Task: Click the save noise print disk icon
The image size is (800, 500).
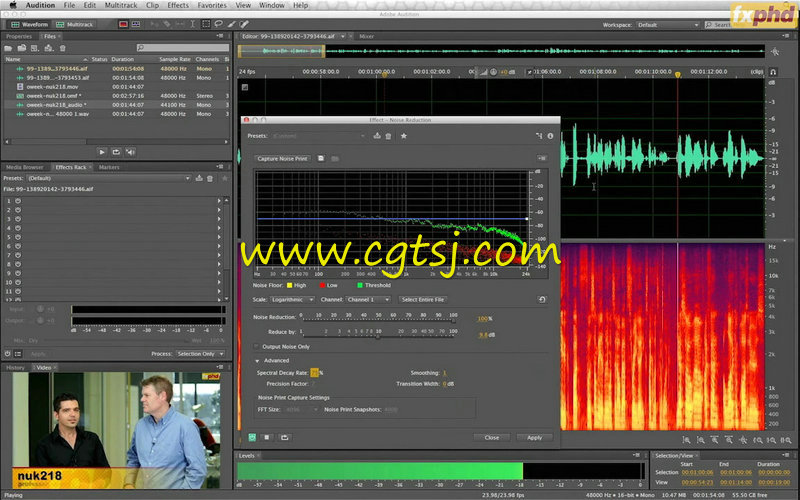Action: point(321,159)
